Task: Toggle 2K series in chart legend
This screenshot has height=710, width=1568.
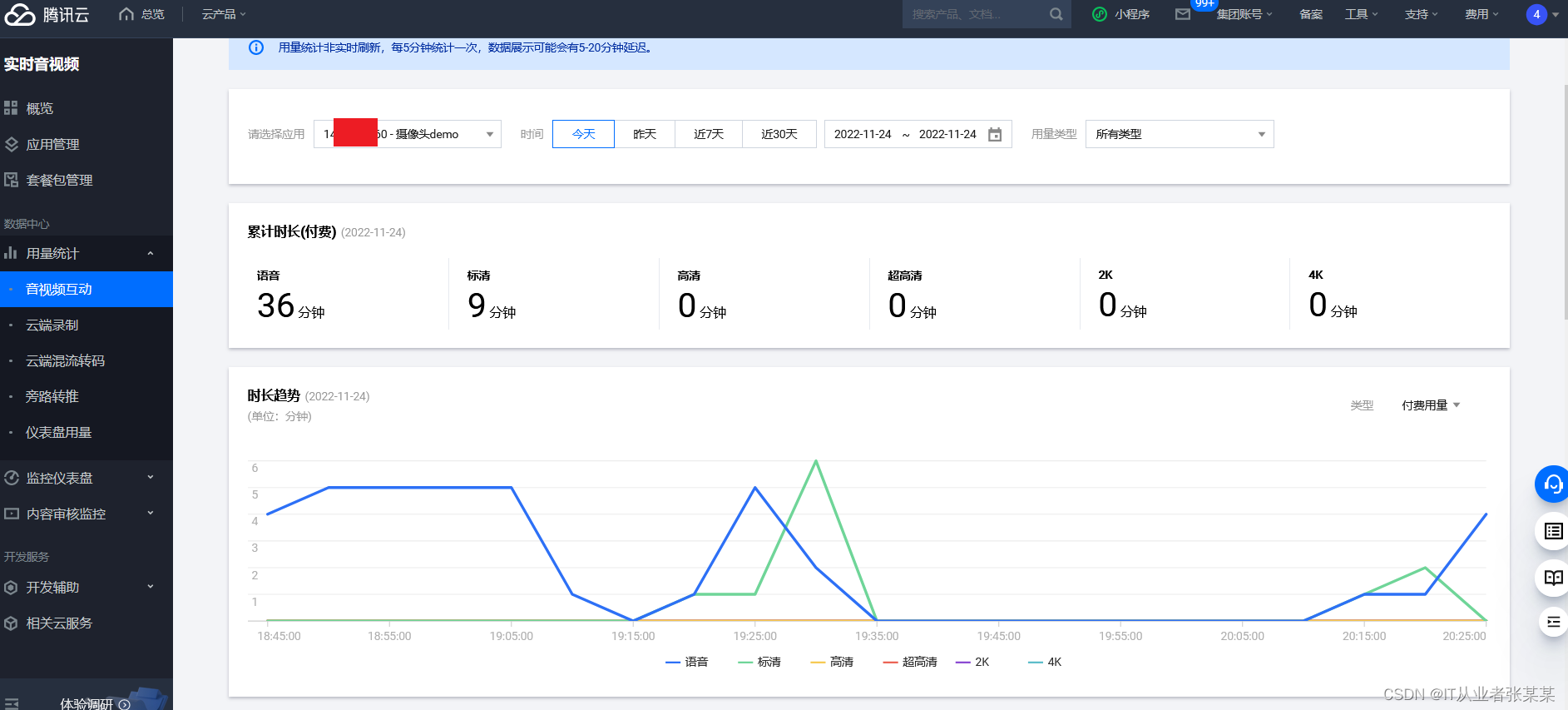Action: point(972,662)
